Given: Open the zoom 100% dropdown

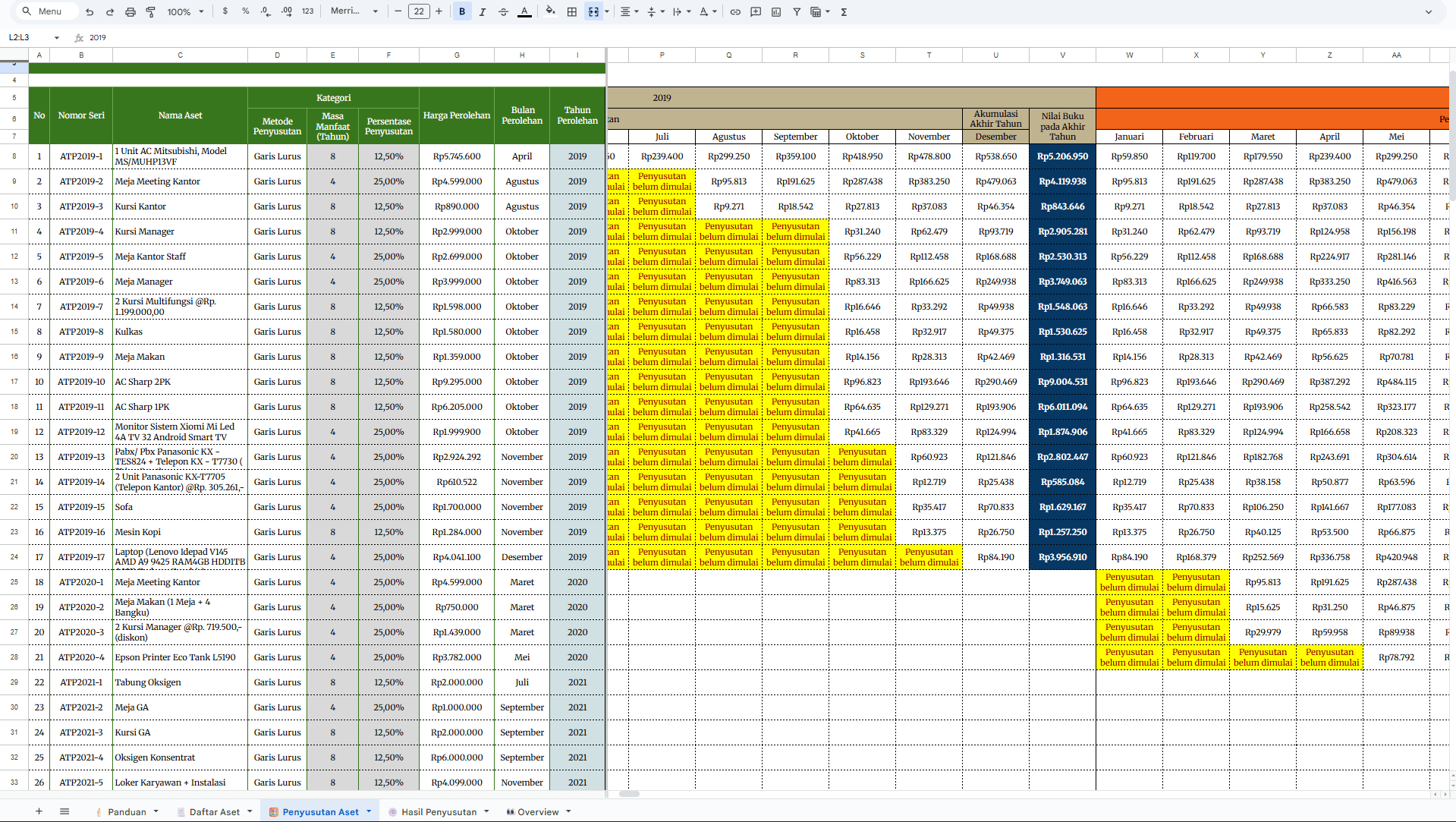Looking at the screenshot, I should tap(185, 12).
